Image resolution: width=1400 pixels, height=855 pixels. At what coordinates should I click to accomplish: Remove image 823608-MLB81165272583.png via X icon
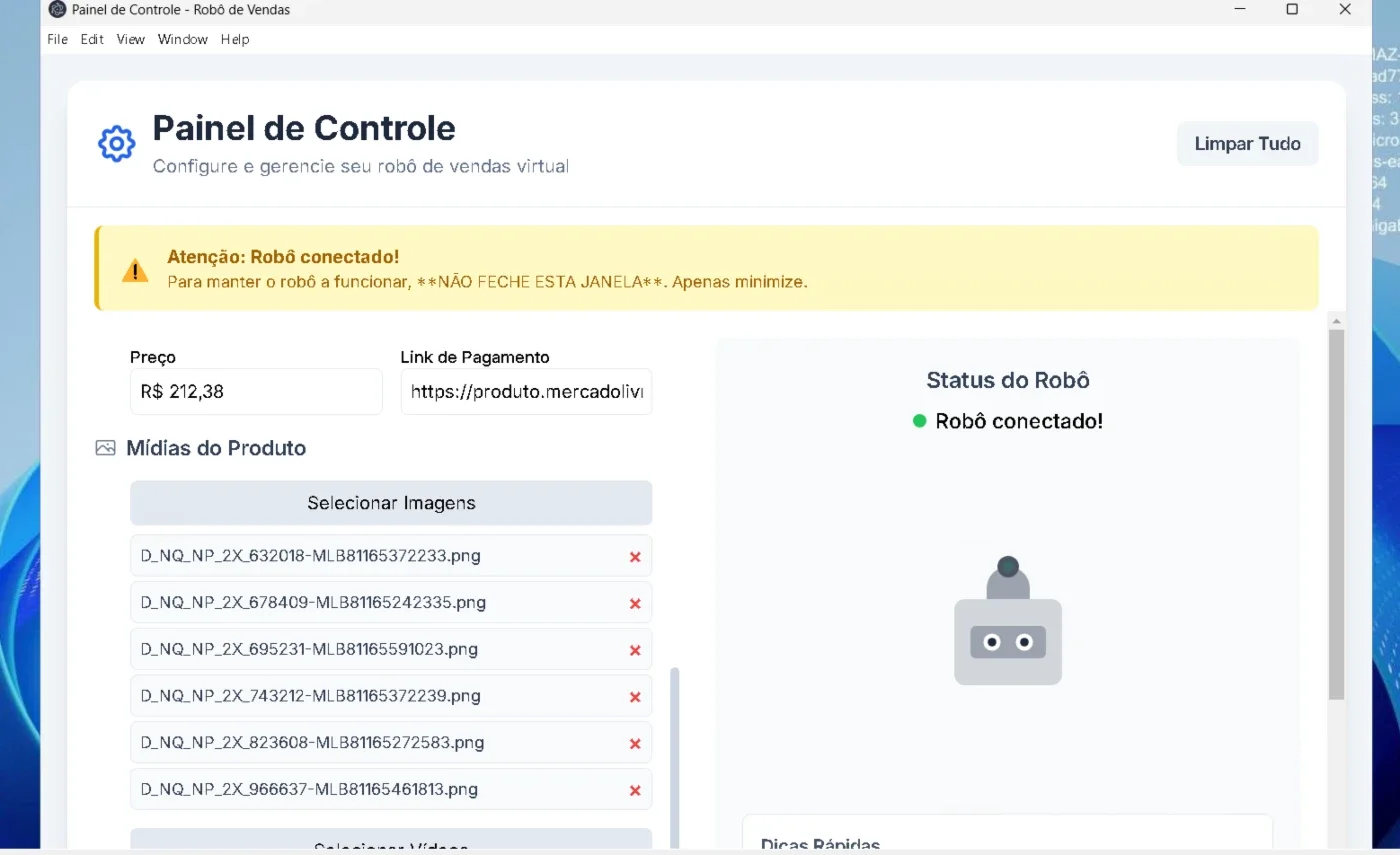[635, 744]
